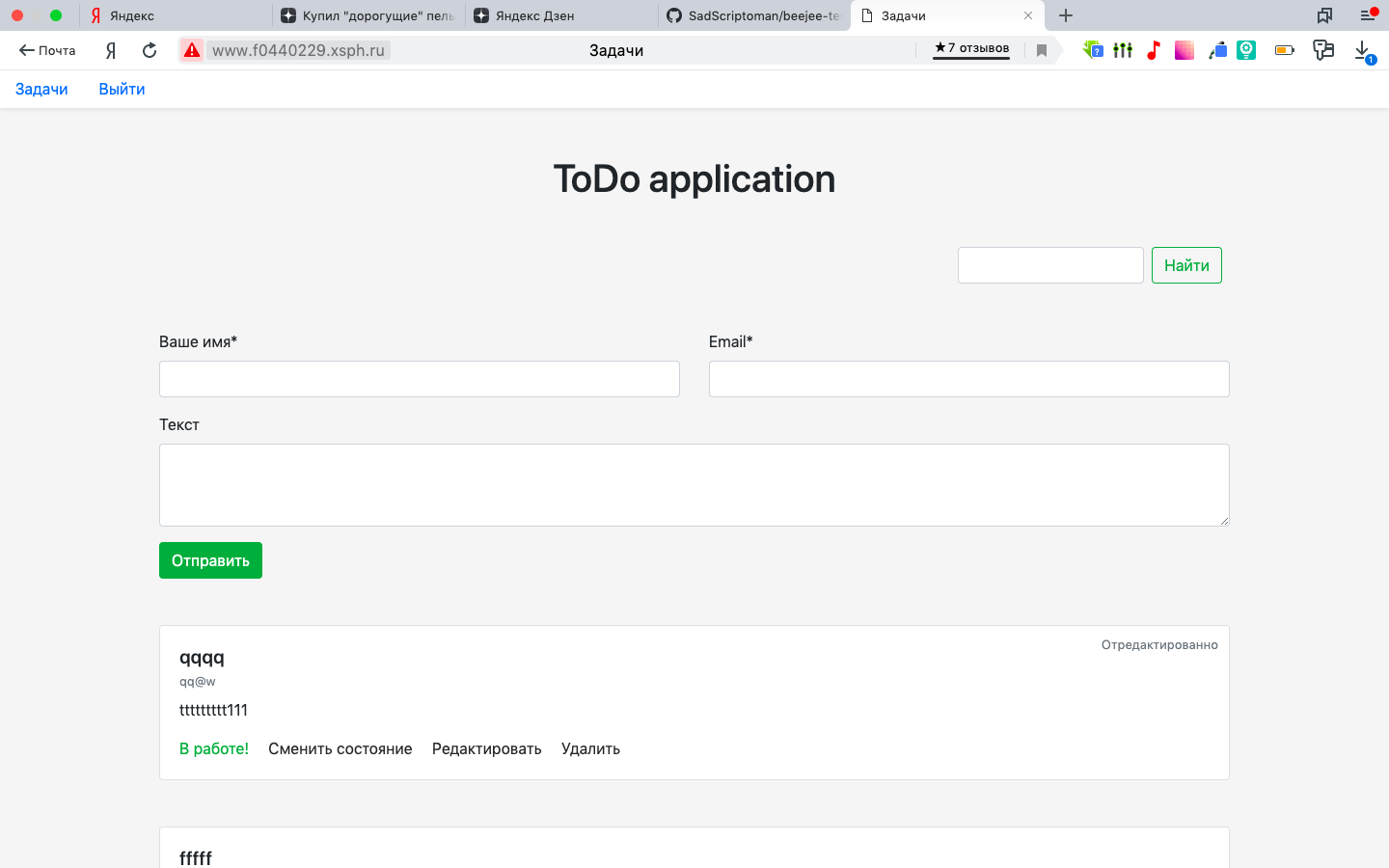1389x868 pixels.
Task: Click the Выйти logout link
Action: (122, 89)
